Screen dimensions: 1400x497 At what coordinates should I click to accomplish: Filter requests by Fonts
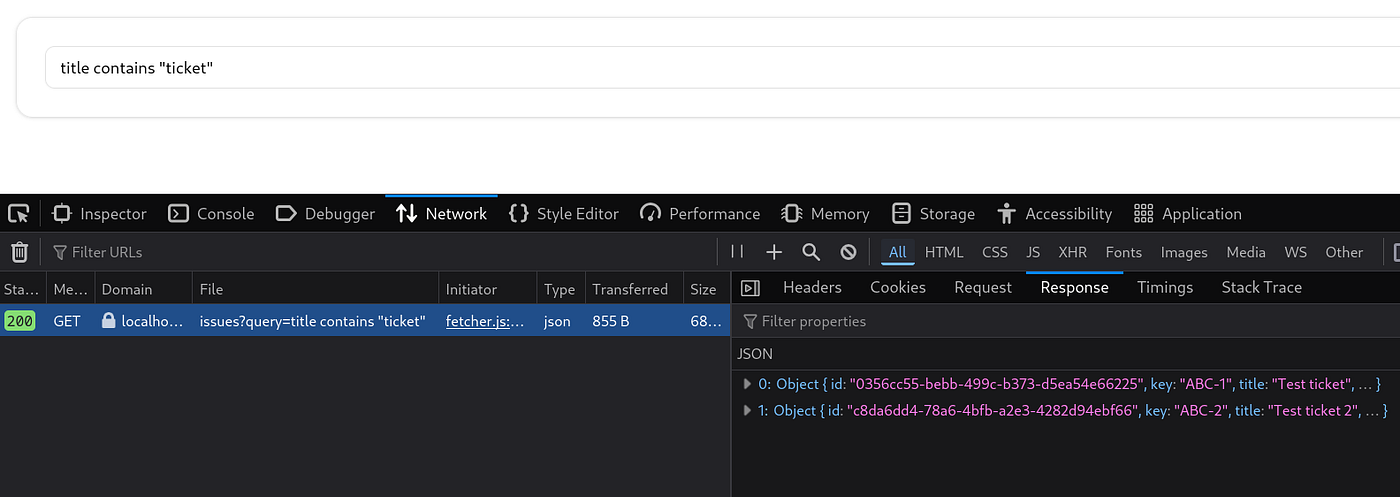click(x=1124, y=252)
